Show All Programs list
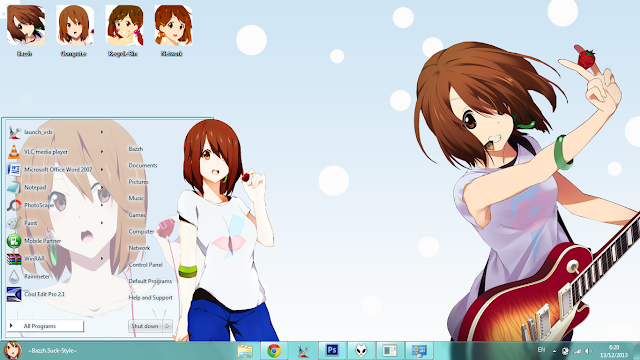Screen dimensions: 640x360 [45, 326]
